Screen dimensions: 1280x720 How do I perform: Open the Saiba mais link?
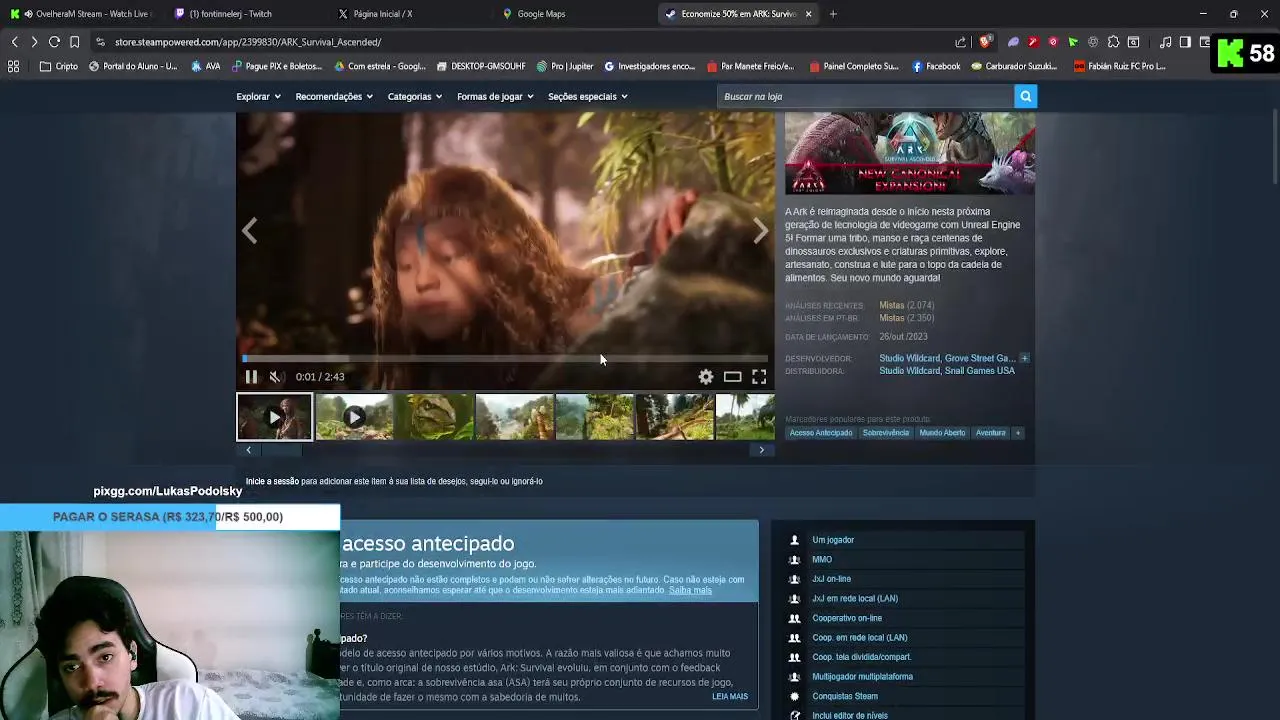690,590
